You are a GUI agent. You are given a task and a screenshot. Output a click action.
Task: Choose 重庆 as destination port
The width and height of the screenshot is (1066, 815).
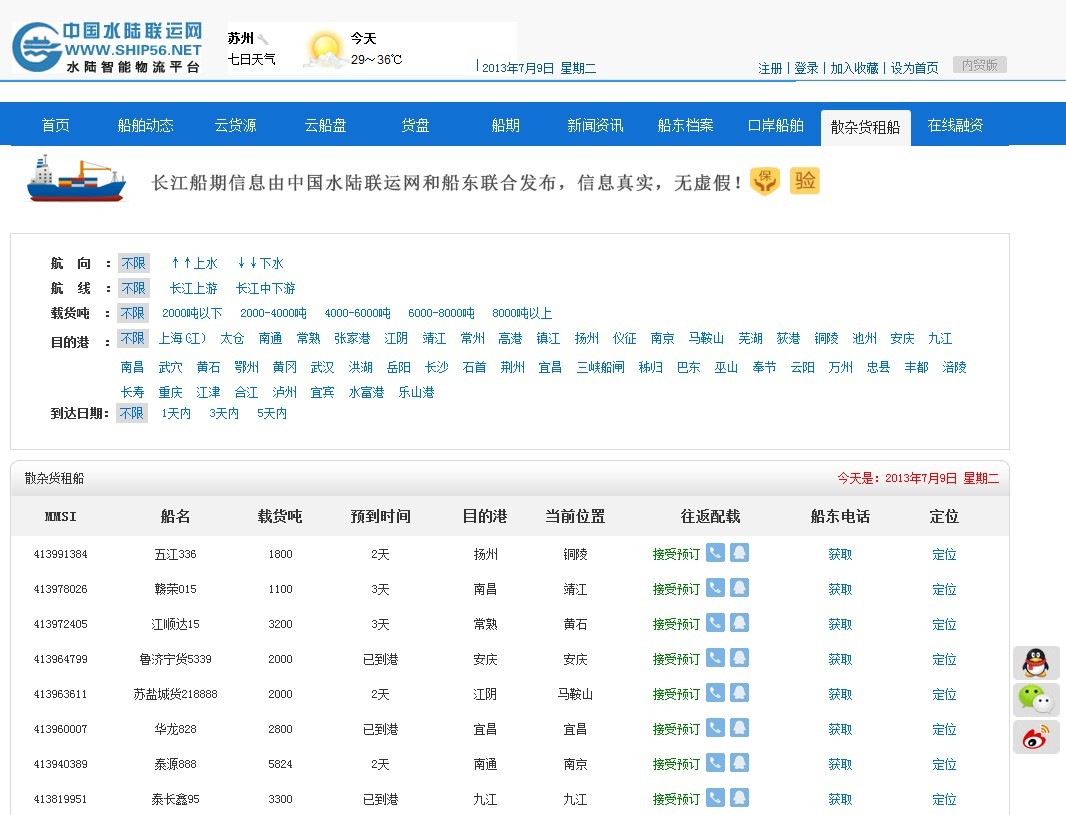coord(170,392)
